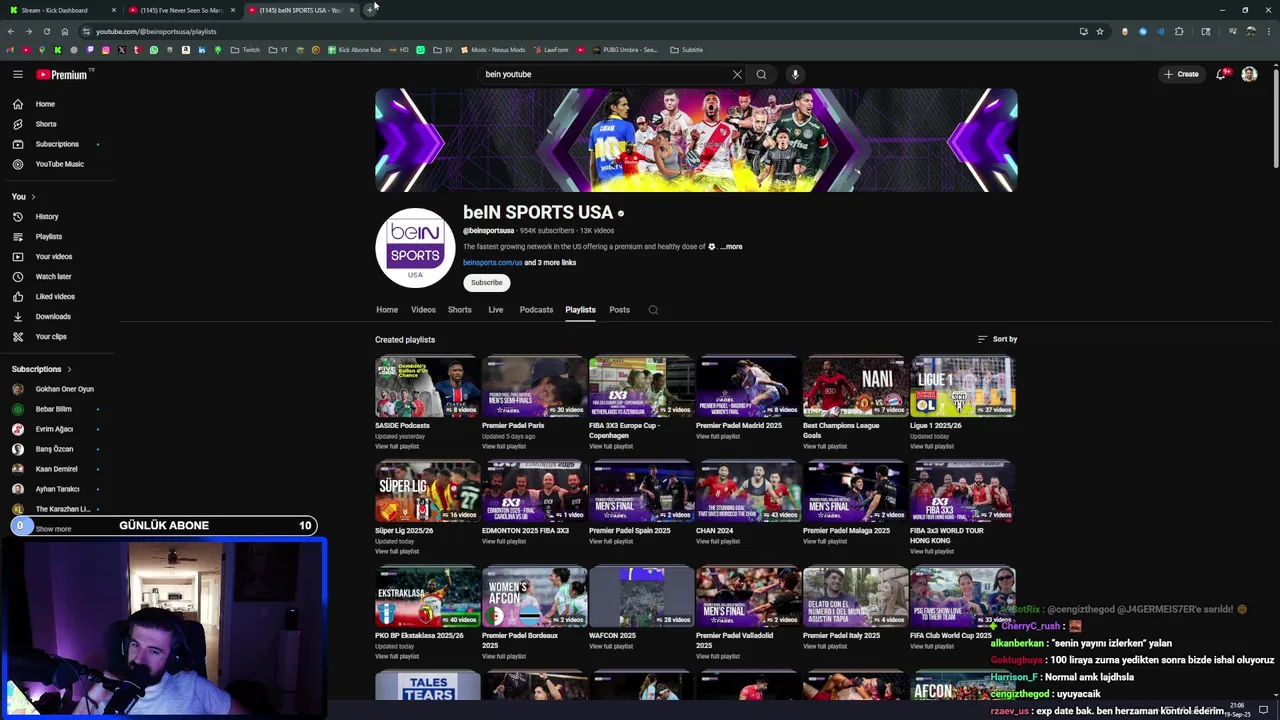Image resolution: width=1280 pixels, height=720 pixels.
Task: Search within channel using tab-row magnifier
Action: coord(653,310)
